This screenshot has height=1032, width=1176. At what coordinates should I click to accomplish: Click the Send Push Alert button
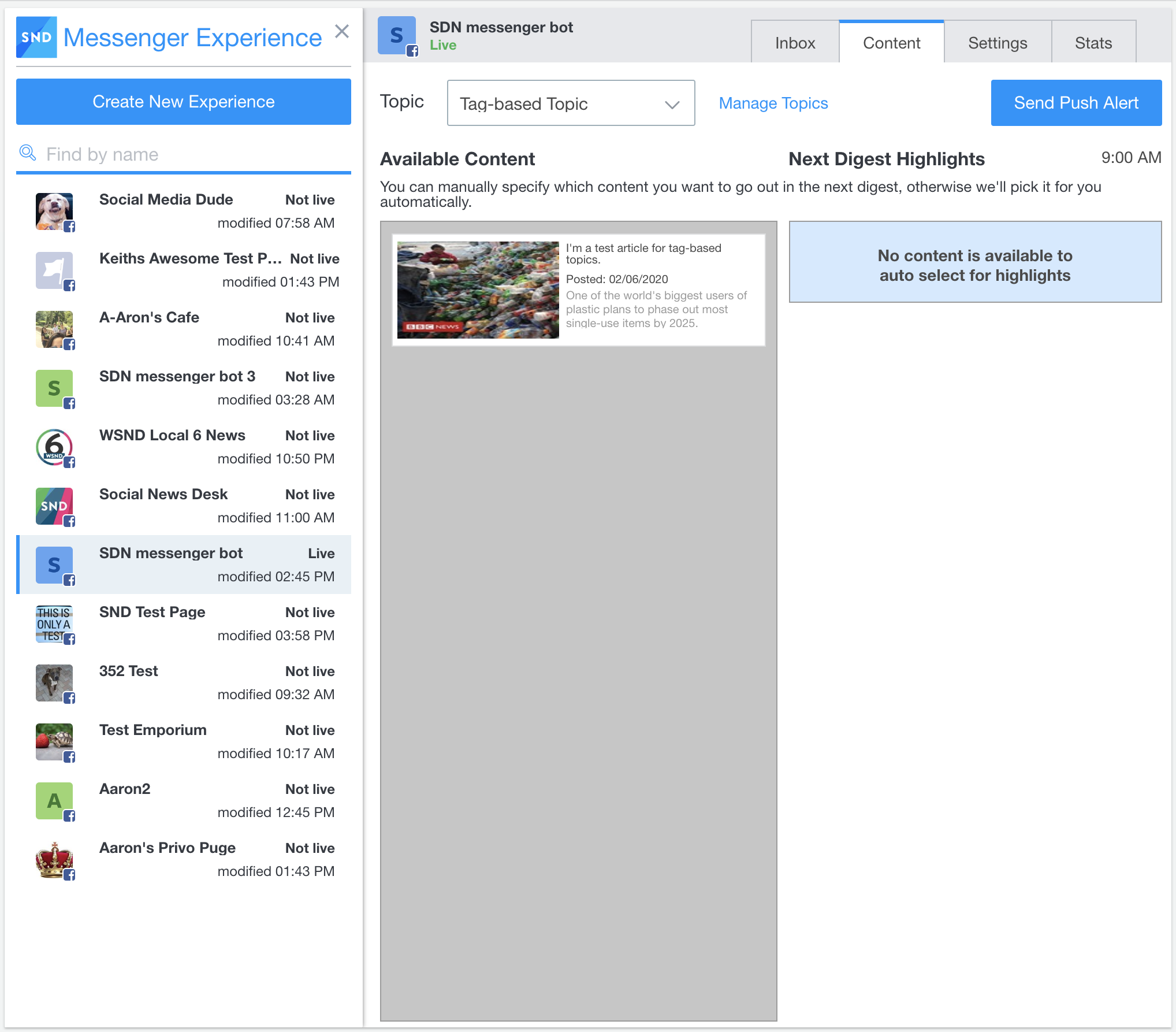tap(1076, 103)
